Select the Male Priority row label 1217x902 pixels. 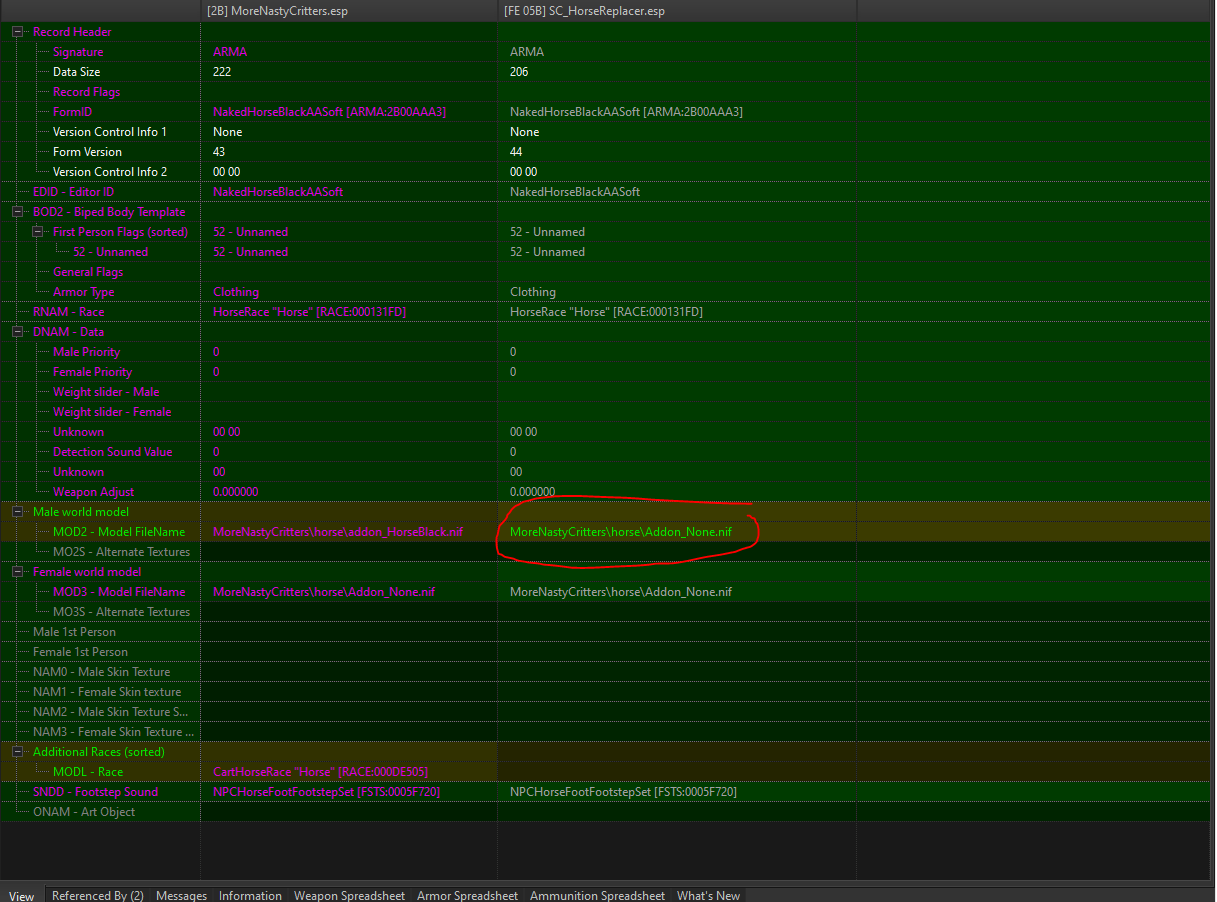pyautogui.click(x=86, y=352)
